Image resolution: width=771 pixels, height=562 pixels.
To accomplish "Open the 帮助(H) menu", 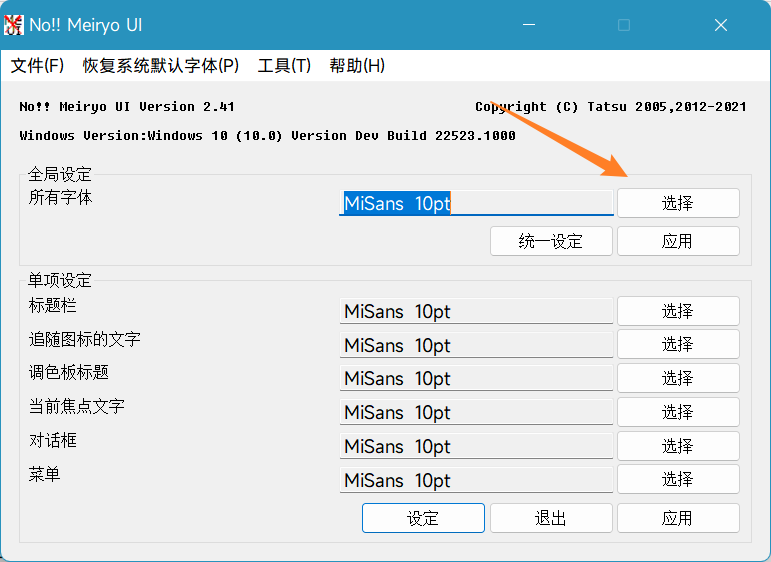I will click(357, 65).
